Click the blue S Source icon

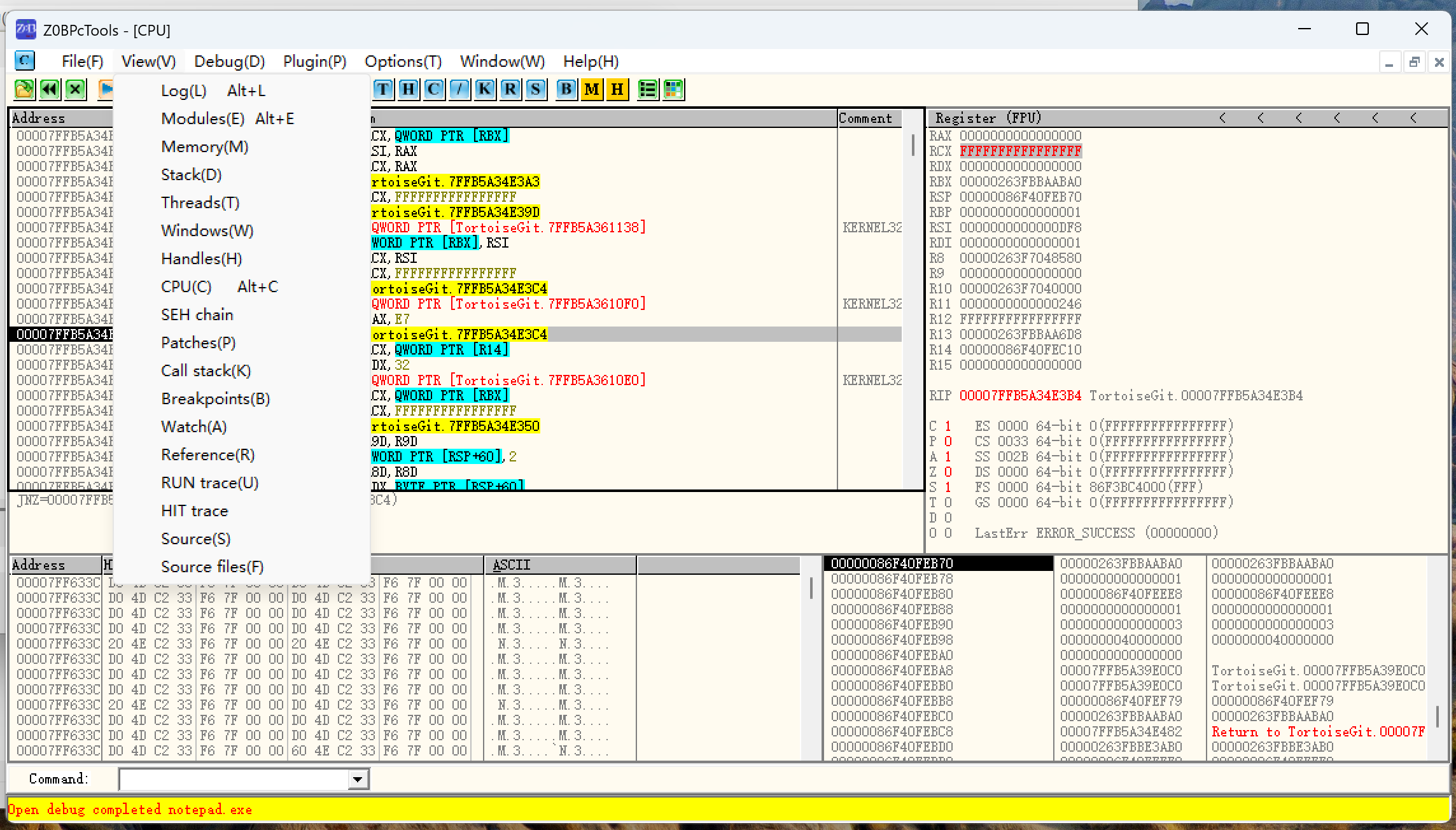pyautogui.click(x=536, y=89)
